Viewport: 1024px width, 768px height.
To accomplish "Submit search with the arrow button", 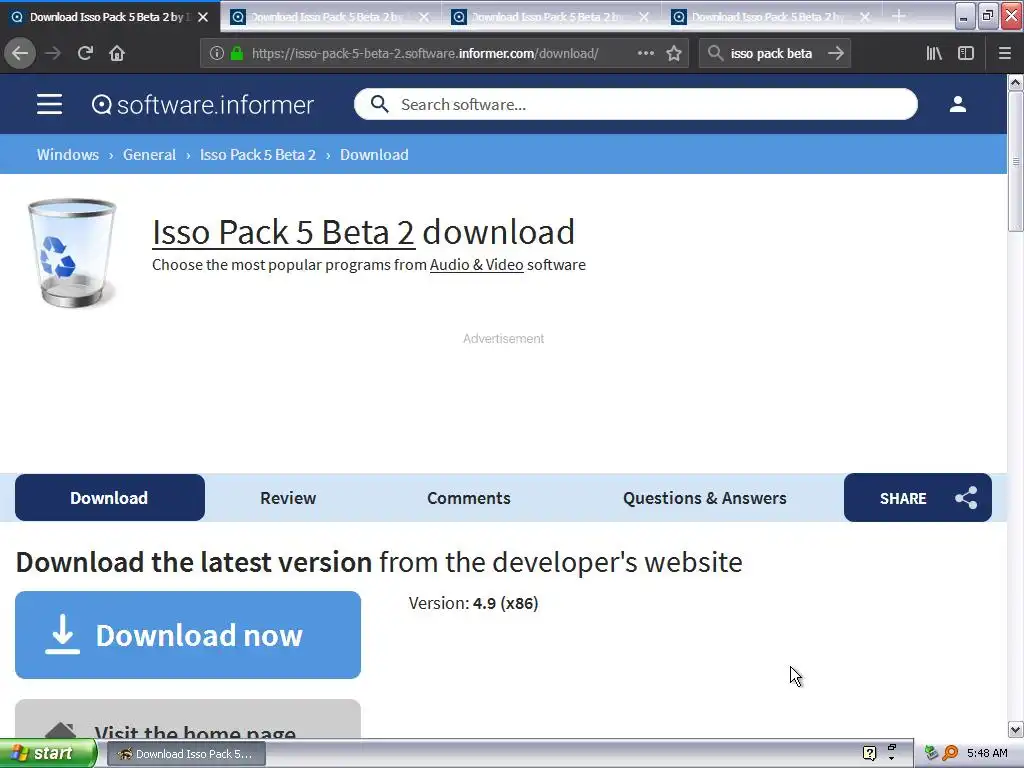I will click(x=836, y=53).
